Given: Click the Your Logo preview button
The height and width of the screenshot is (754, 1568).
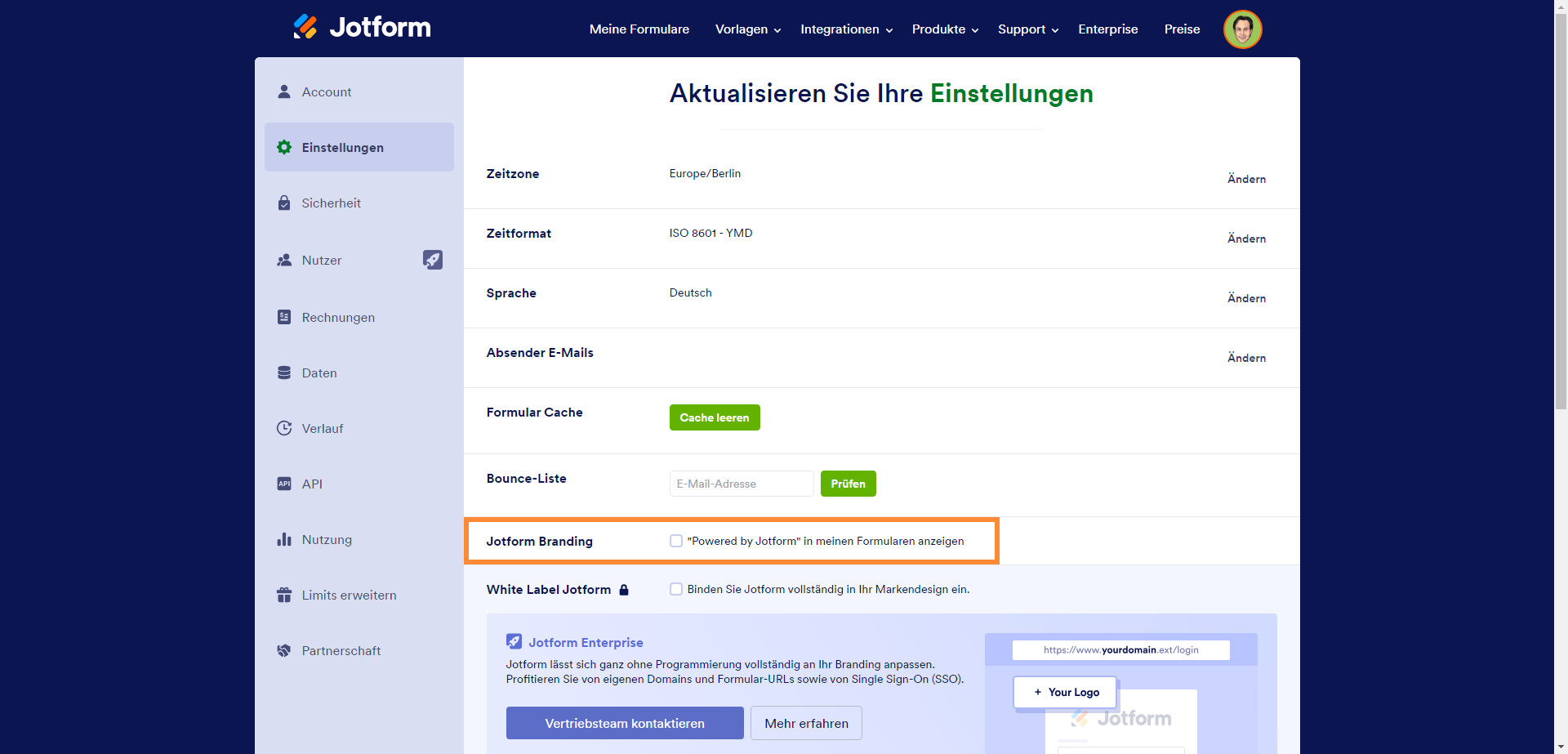Looking at the screenshot, I should 1065,693.
